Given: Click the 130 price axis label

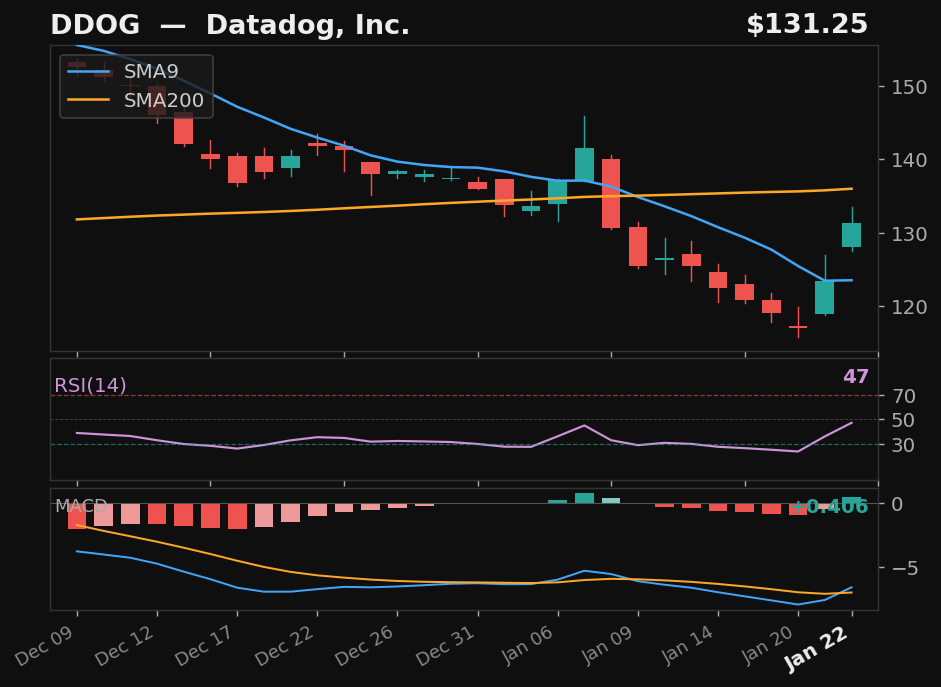Looking at the screenshot, I should [909, 233].
